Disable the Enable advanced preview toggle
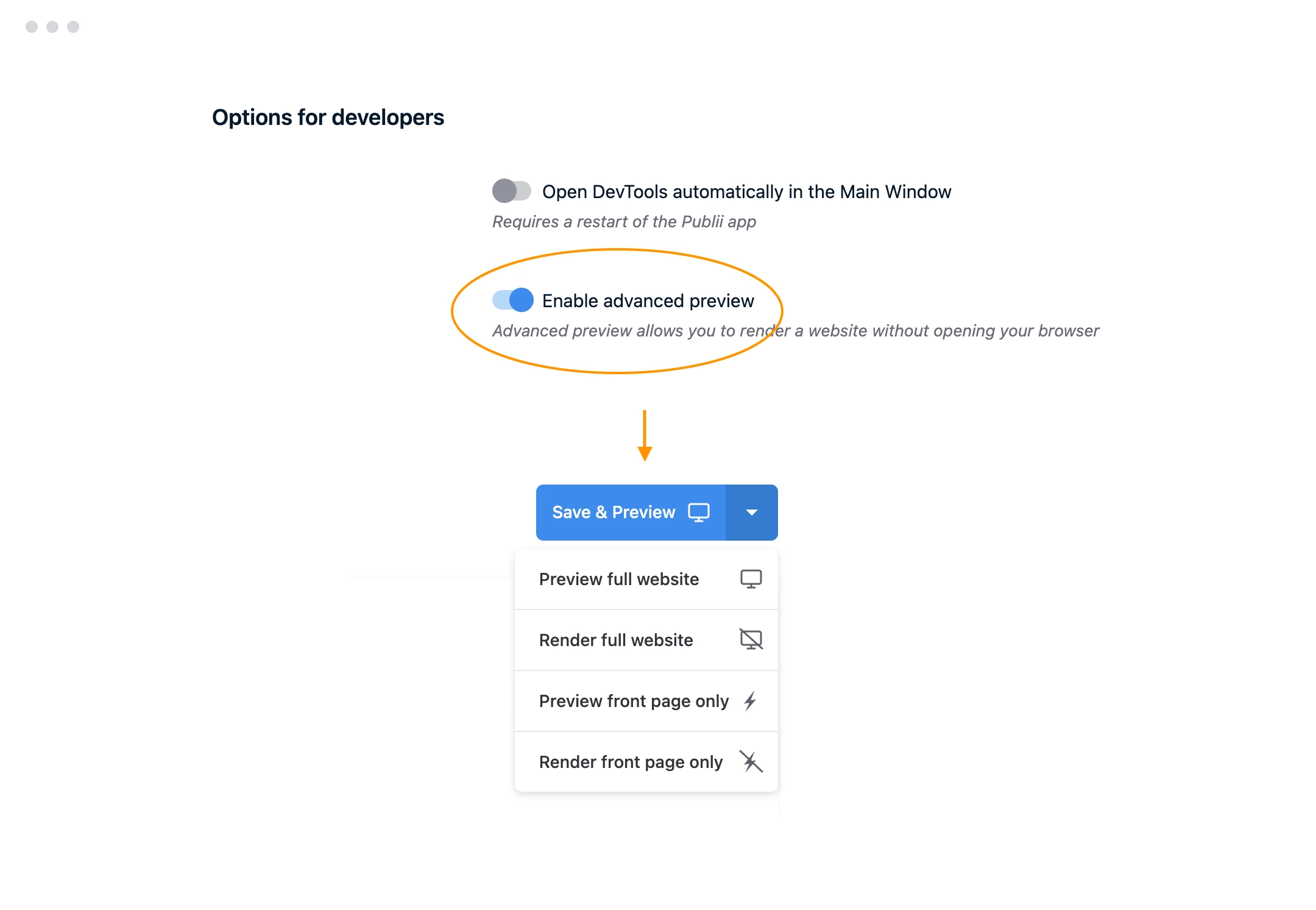The height and width of the screenshot is (910, 1316). point(511,299)
